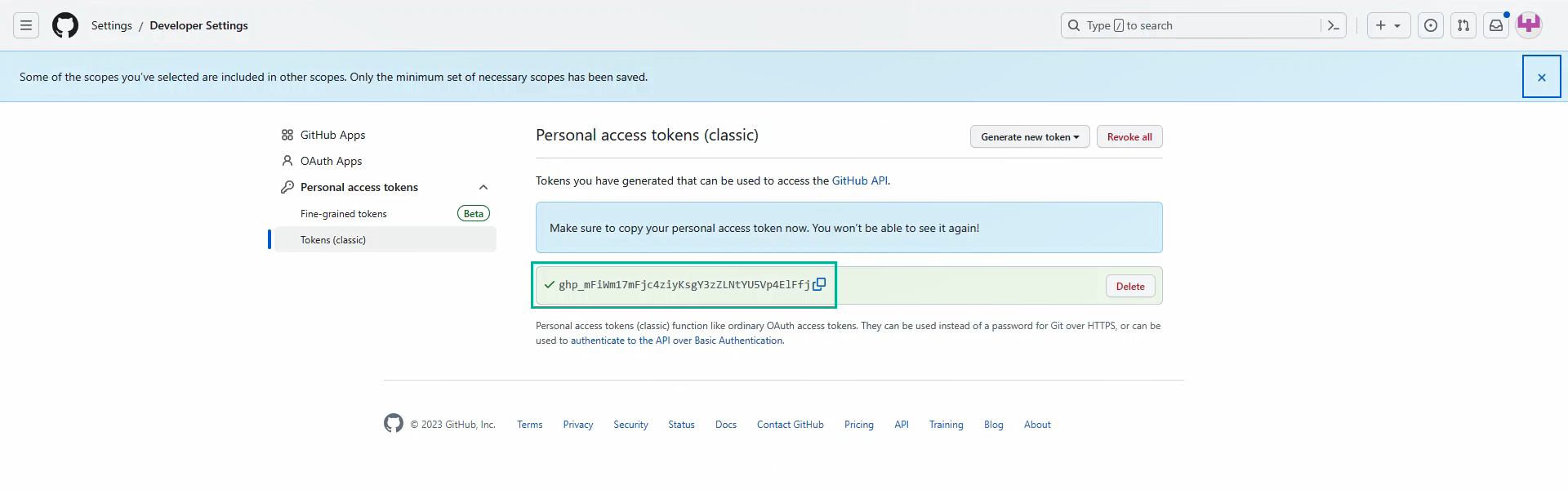Open authenticate to the API over Basic Authentication link
Viewport: 1568px width, 490px height.
coord(676,341)
